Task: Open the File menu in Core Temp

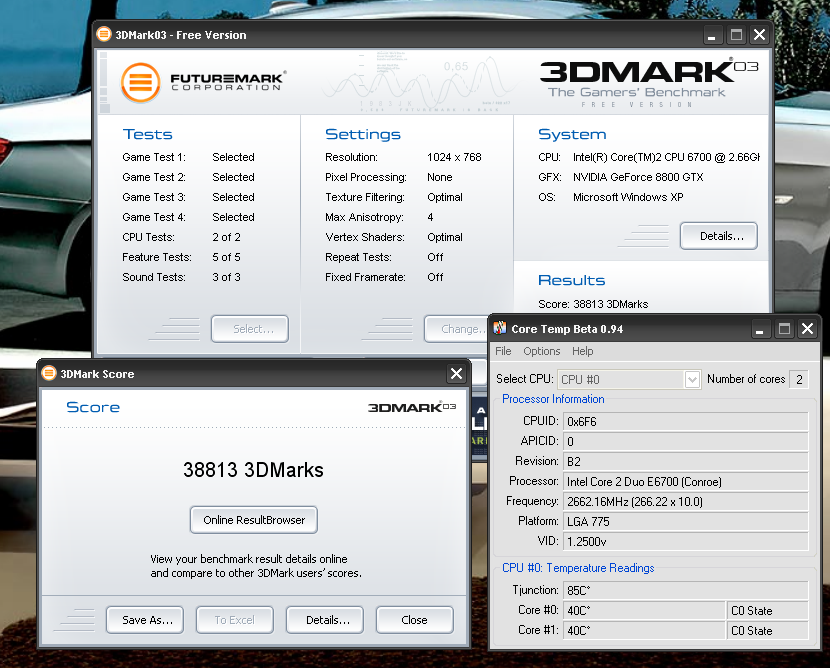Action: (503, 351)
